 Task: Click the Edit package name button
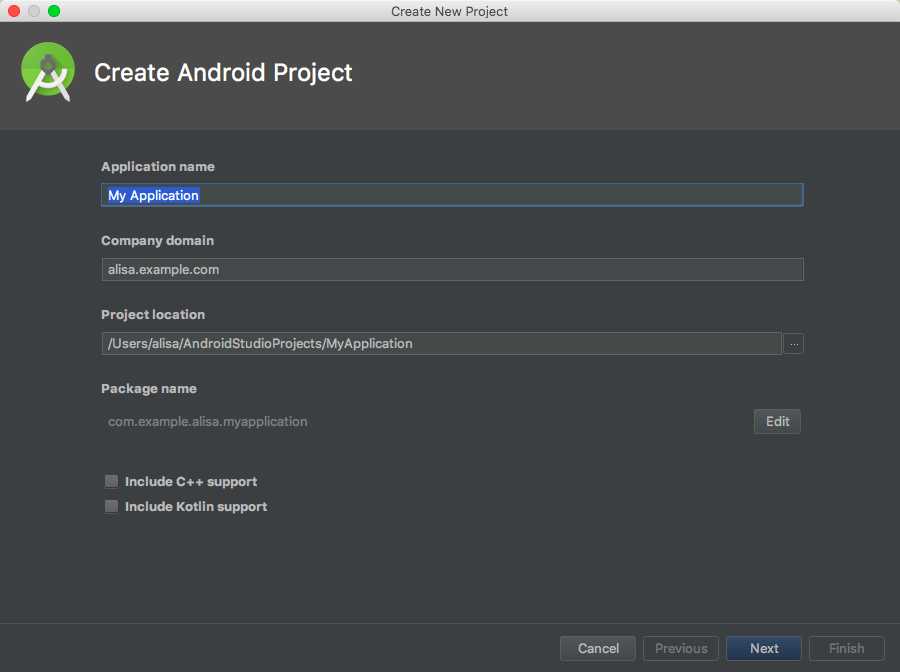point(777,421)
